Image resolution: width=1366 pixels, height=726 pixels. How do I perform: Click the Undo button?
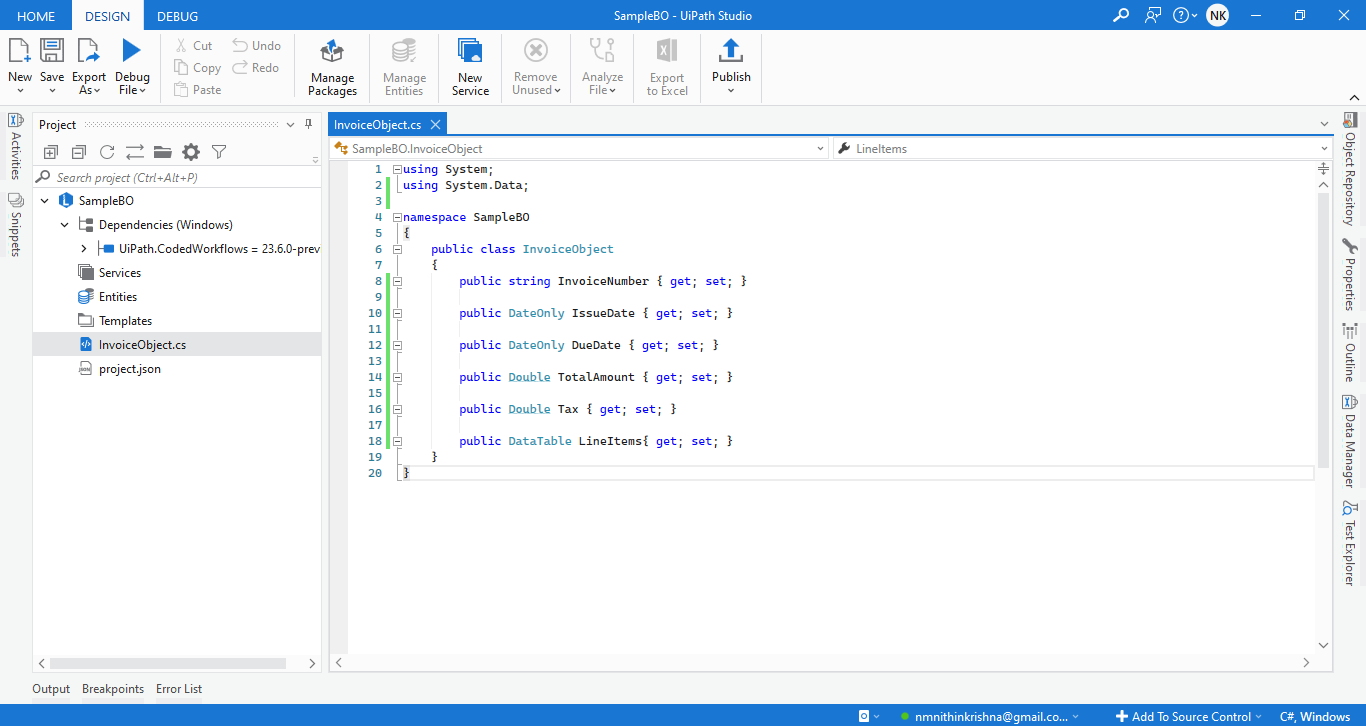point(257,46)
